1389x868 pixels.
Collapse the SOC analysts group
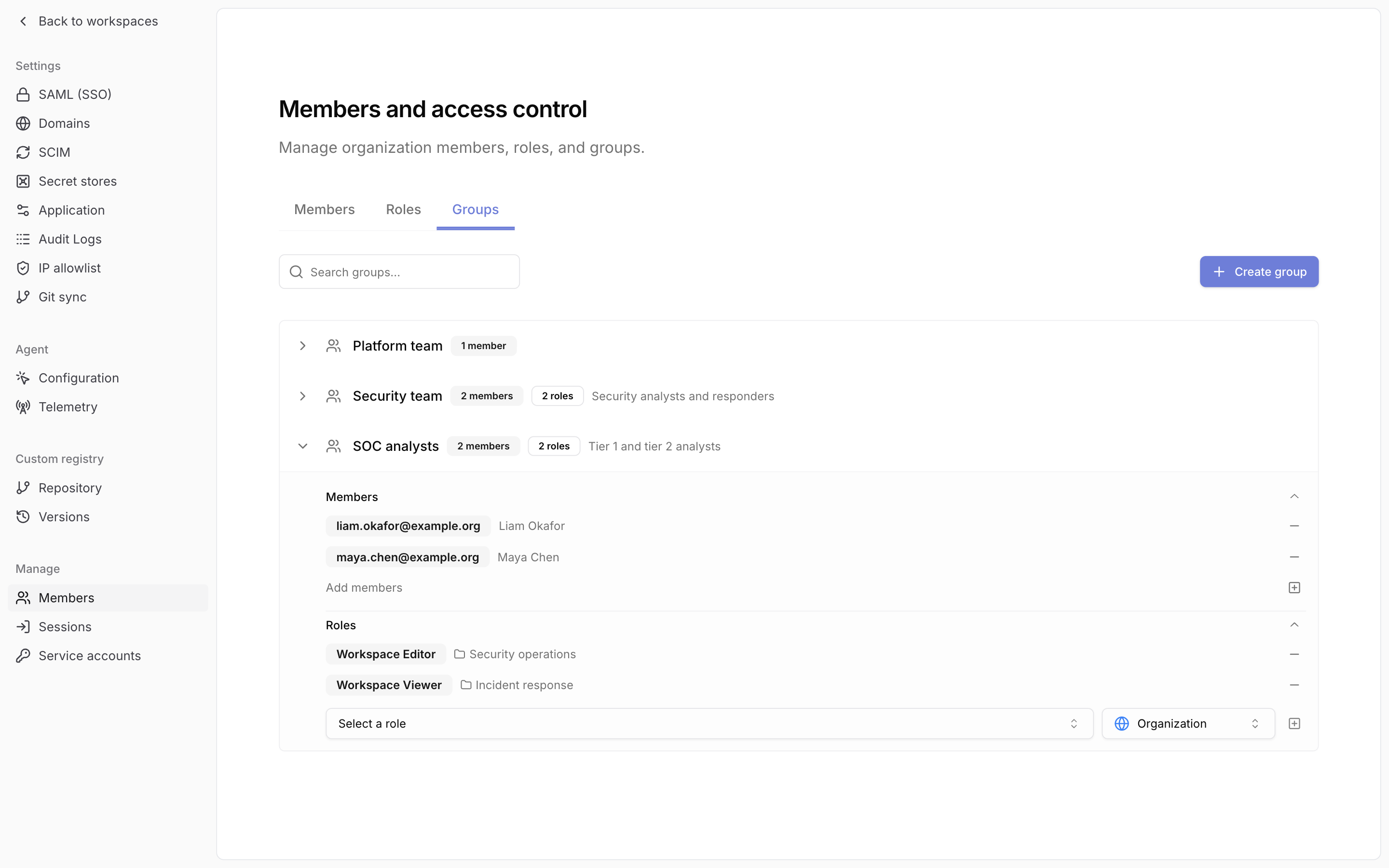tap(302, 446)
